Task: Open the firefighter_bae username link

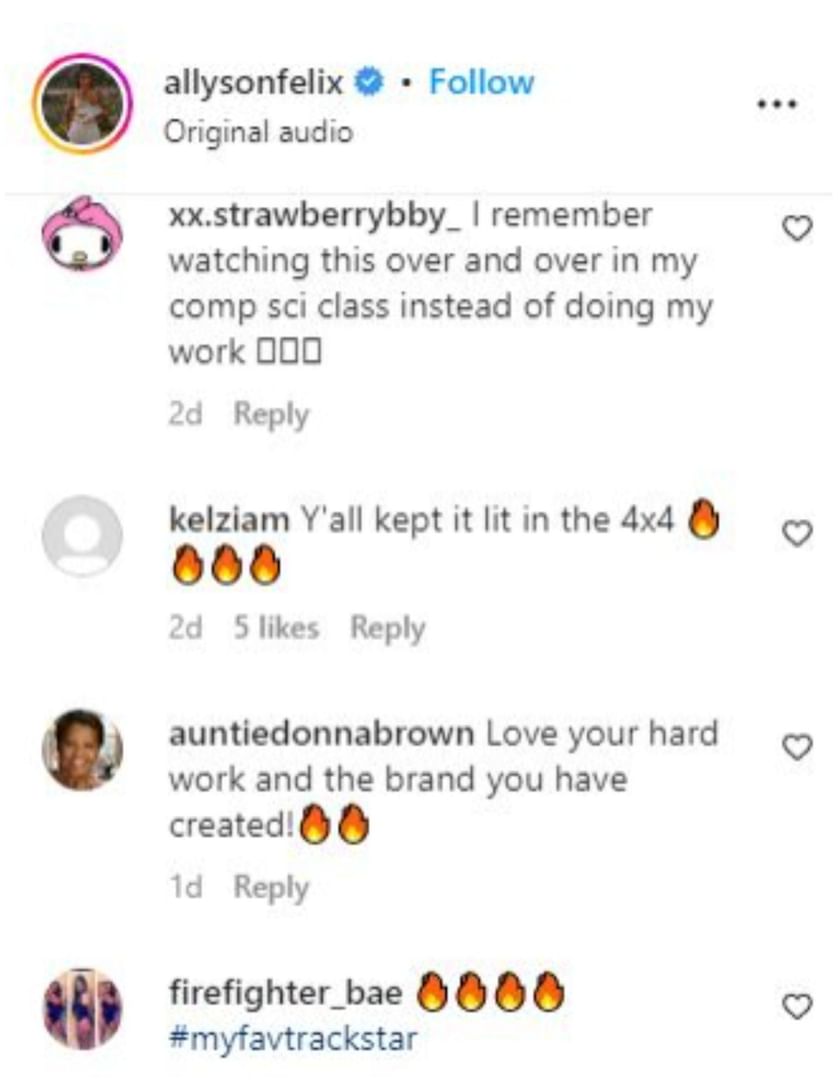Action: (285, 992)
